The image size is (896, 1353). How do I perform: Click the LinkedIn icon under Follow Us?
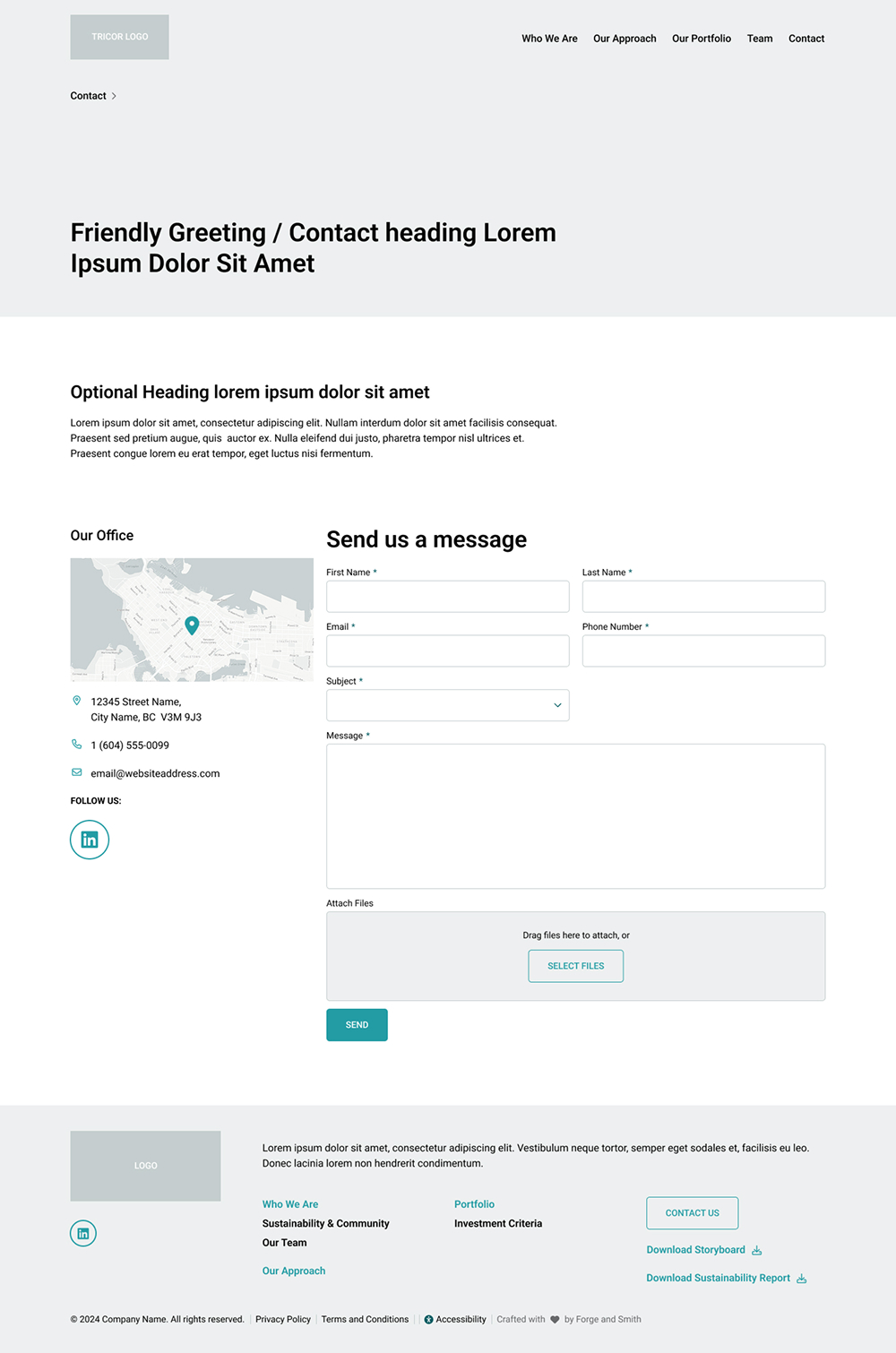click(x=90, y=840)
